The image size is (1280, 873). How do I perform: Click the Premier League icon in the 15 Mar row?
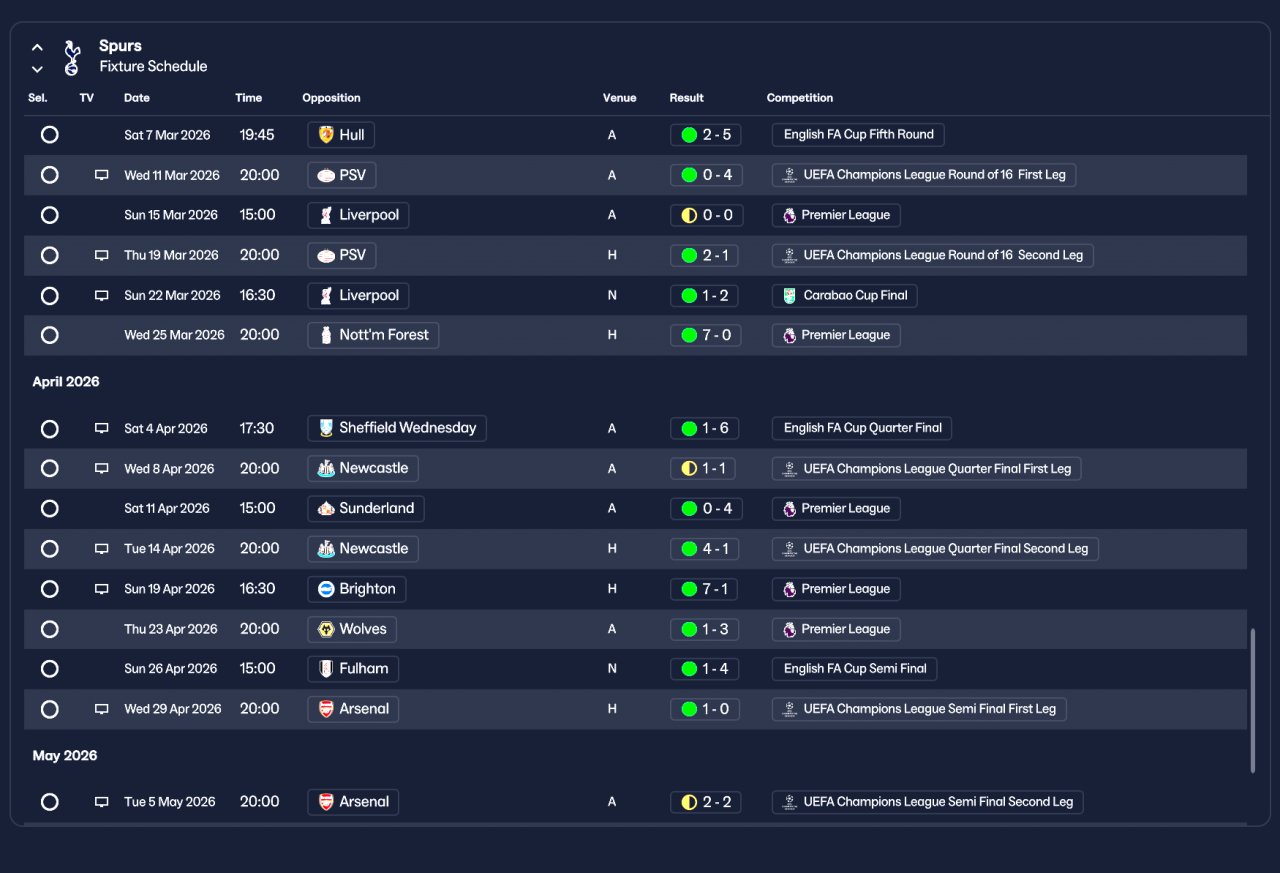pyautogui.click(x=789, y=215)
